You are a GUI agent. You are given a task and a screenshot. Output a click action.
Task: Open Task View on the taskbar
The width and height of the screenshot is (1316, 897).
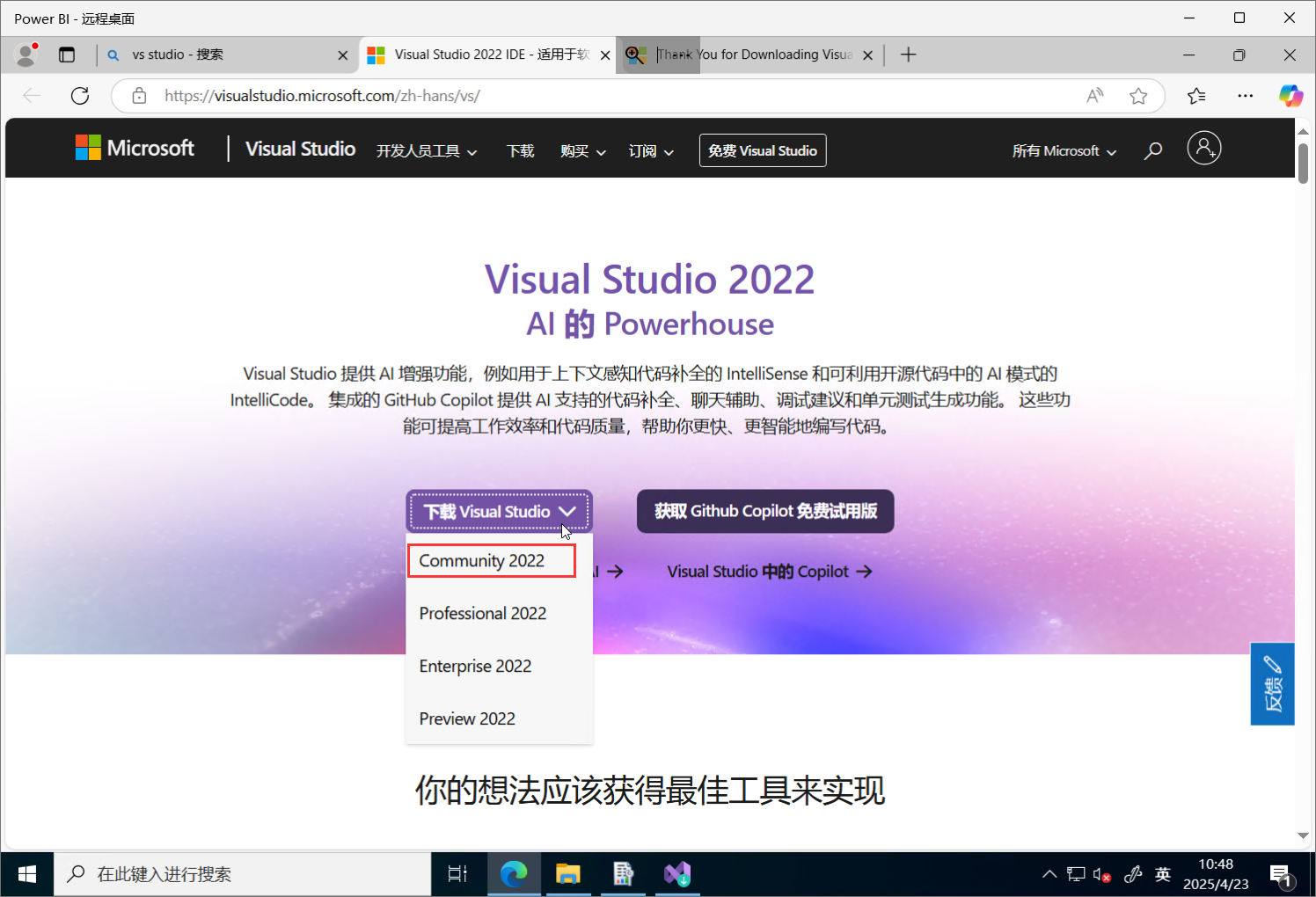pos(457,874)
